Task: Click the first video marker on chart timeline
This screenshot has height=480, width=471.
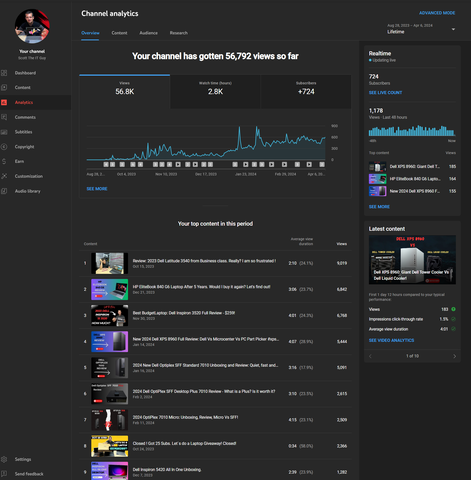Action: pyautogui.click(x=106, y=164)
